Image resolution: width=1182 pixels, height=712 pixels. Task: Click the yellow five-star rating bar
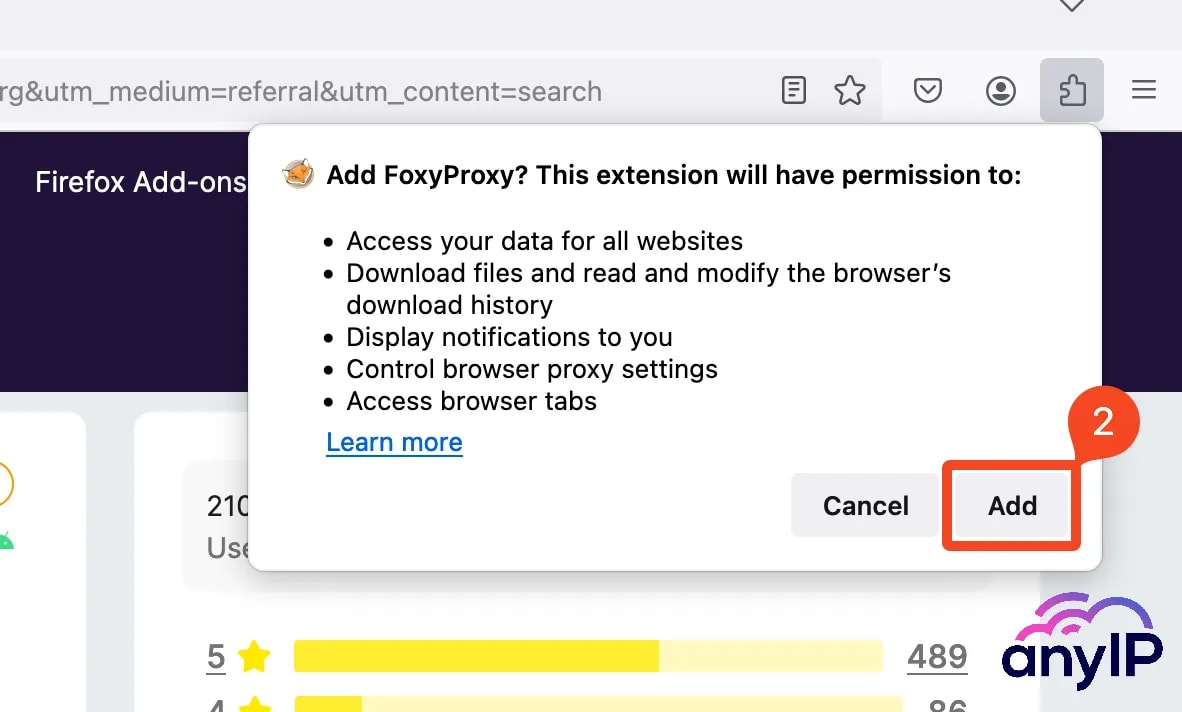coord(475,656)
